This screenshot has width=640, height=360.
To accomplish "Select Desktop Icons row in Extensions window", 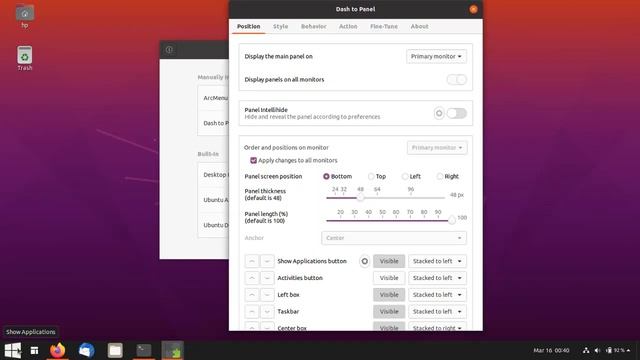I will point(213,175).
